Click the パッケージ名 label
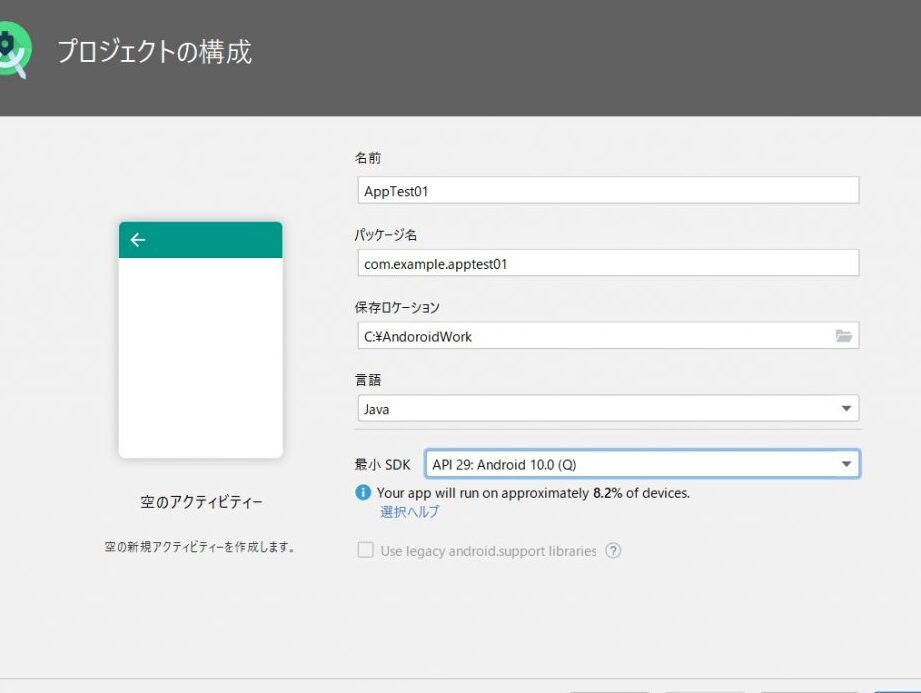Image resolution: width=921 pixels, height=693 pixels. click(386, 235)
